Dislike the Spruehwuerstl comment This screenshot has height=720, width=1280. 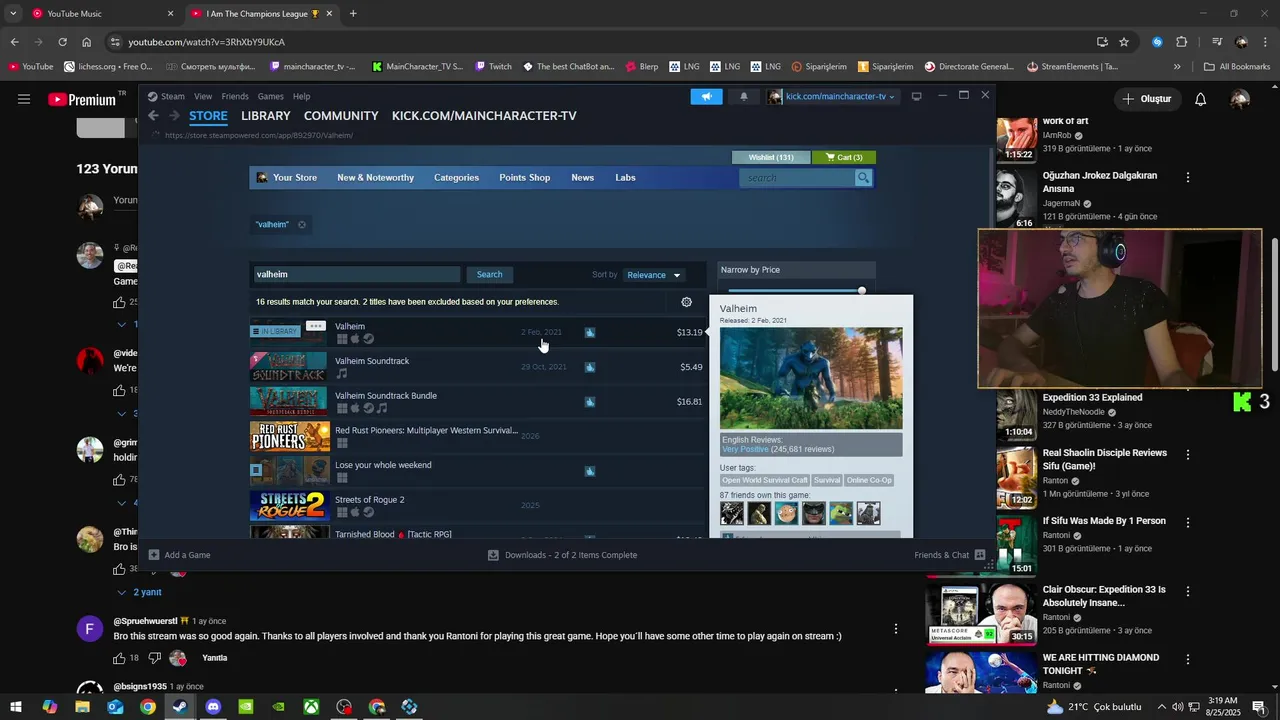(154, 658)
